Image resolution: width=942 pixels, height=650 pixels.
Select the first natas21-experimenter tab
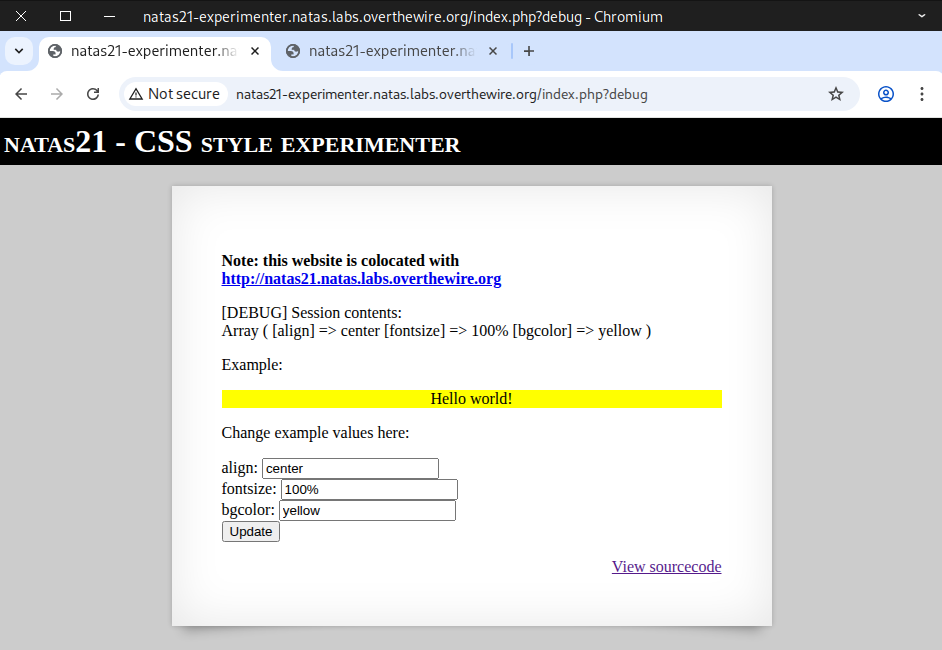150,51
